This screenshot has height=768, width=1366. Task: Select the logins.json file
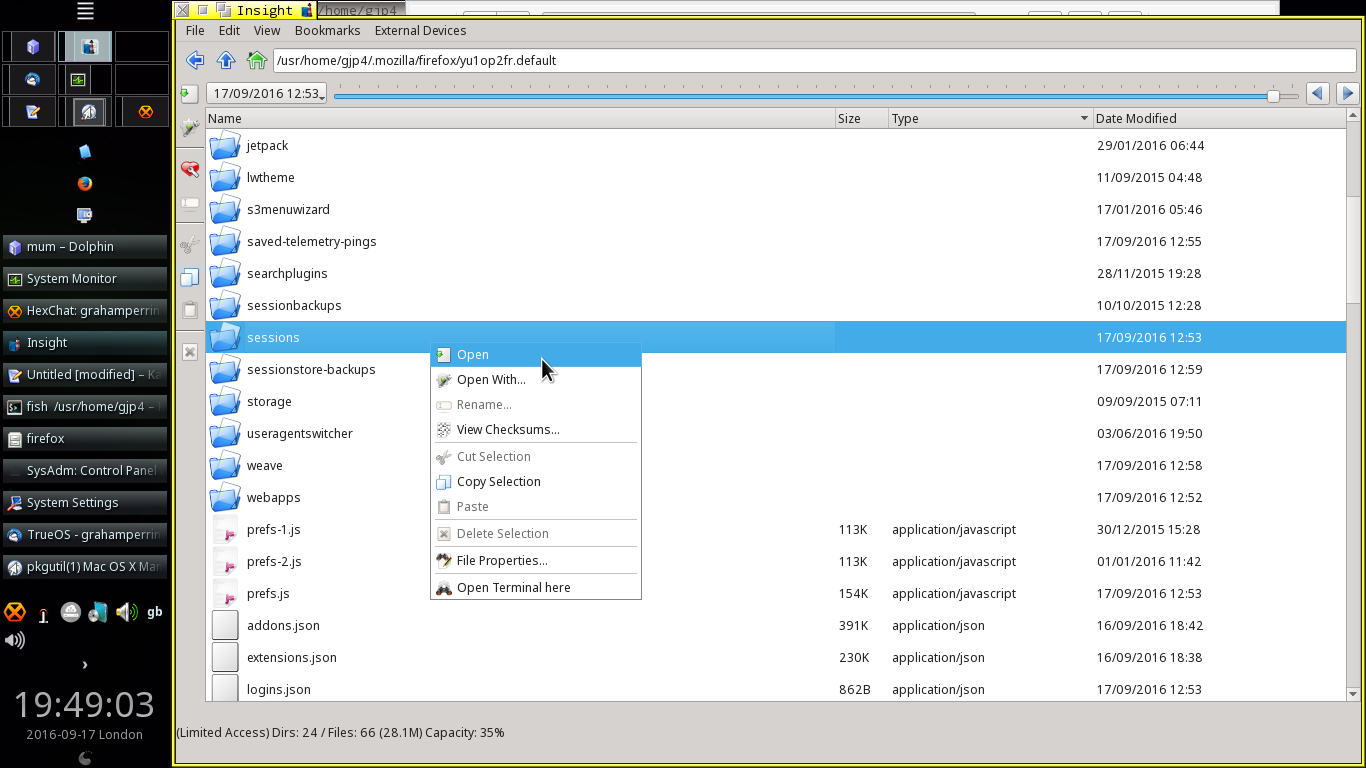click(776, 689)
